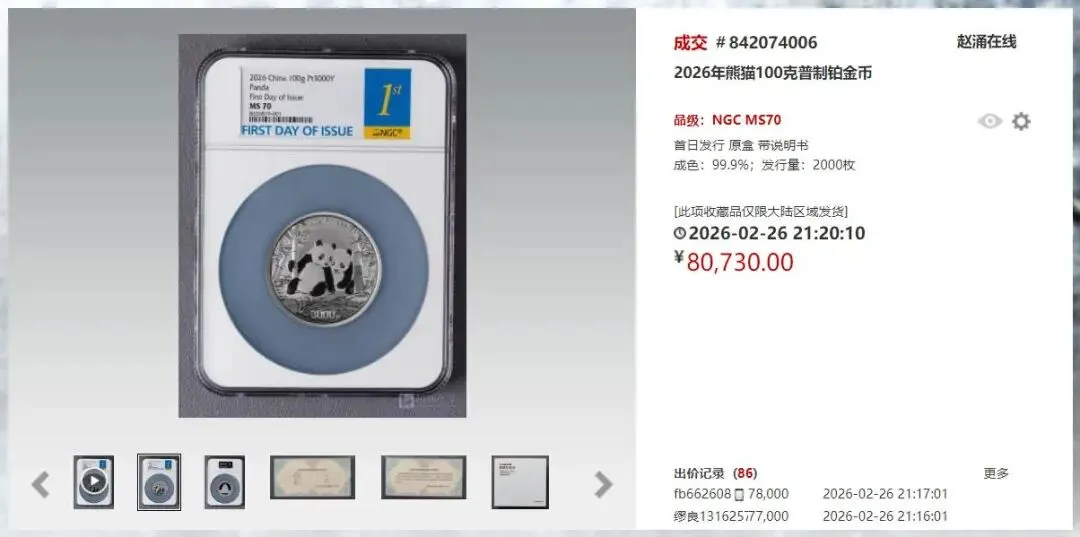View the second certificate thumbnail

pos(424,477)
